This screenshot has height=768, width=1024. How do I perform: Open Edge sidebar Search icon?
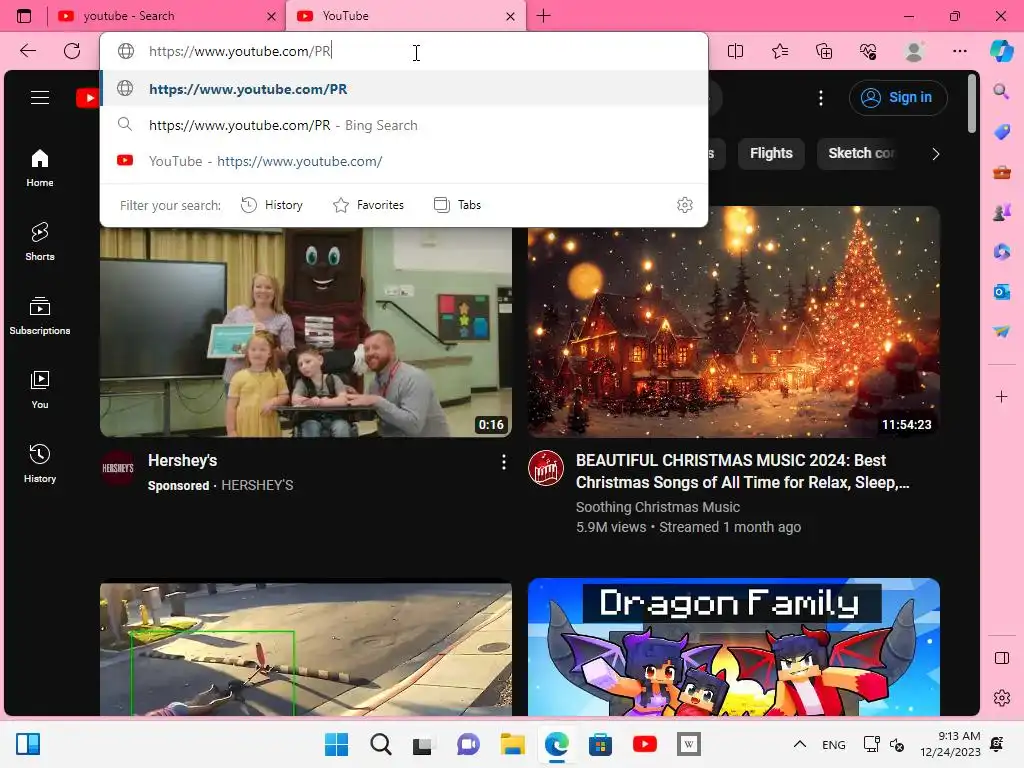pyautogui.click(x=1001, y=91)
